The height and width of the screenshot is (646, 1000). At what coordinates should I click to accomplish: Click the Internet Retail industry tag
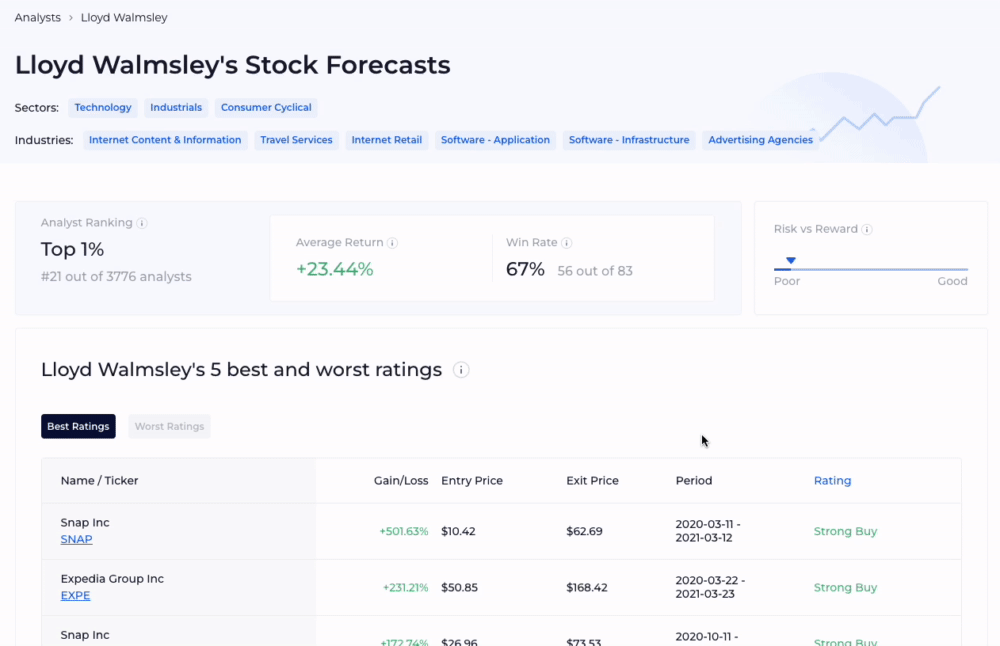(387, 140)
